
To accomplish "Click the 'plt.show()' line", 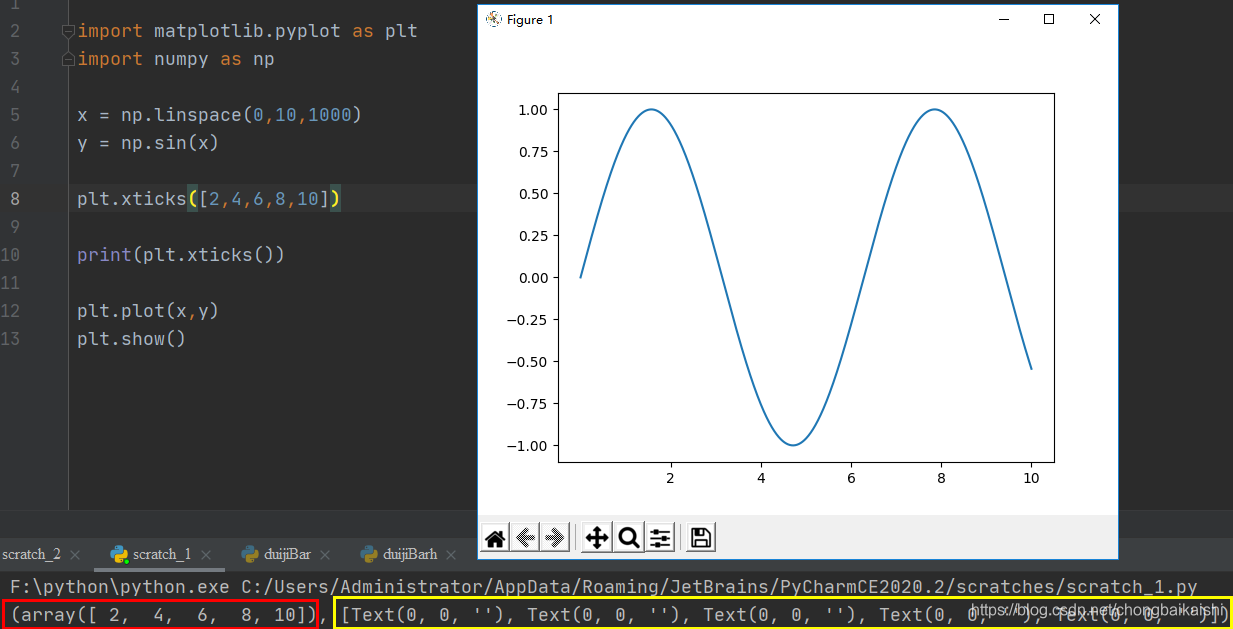I will point(132,339).
